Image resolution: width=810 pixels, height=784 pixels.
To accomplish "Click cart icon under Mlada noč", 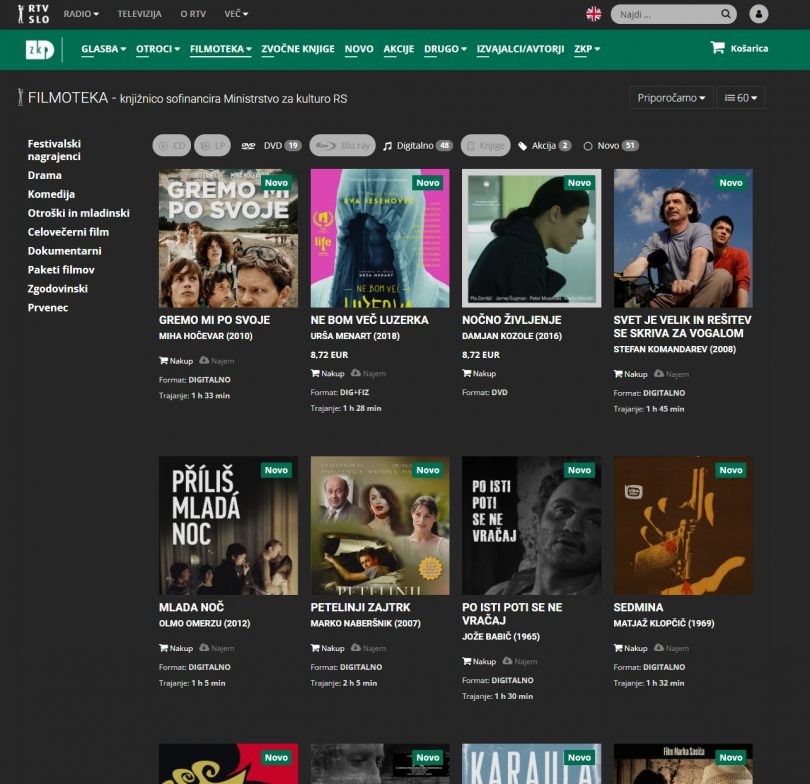I will click(163, 648).
